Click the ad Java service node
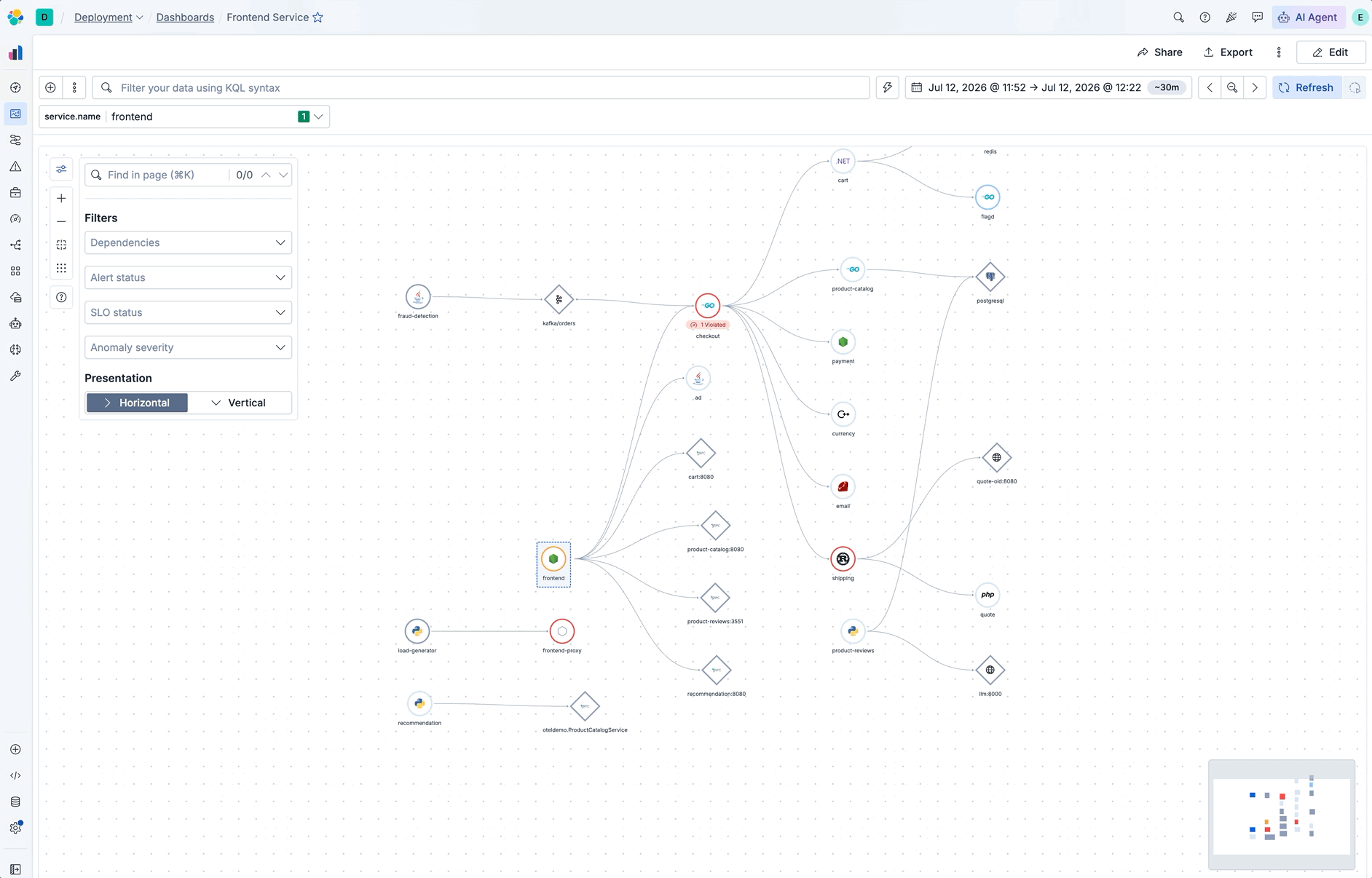 (698, 379)
